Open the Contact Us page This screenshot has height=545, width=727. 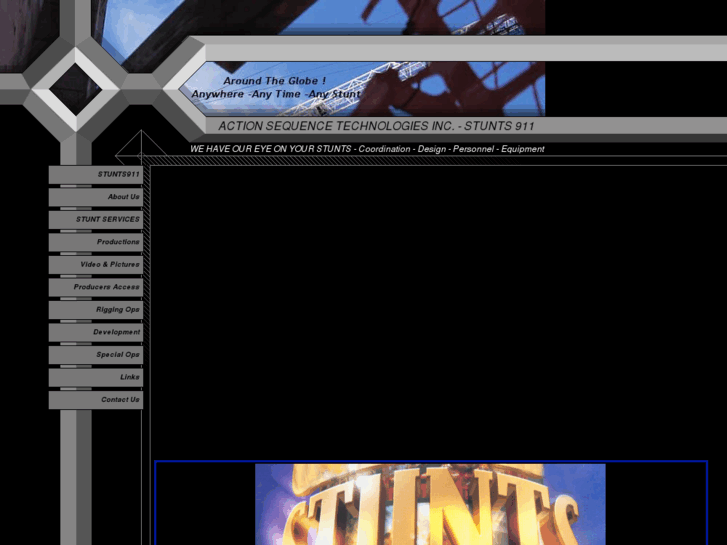[x=96, y=400]
